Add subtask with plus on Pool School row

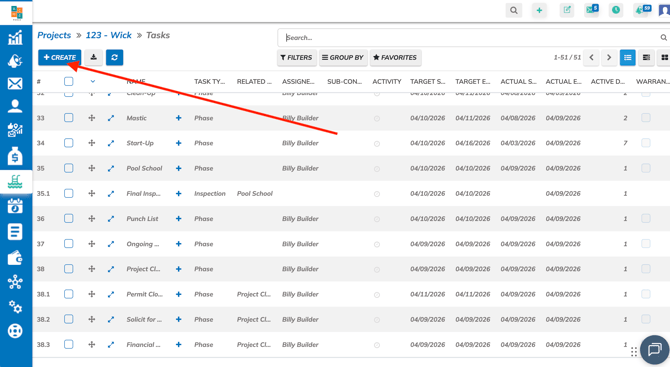(x=179, y=168)
